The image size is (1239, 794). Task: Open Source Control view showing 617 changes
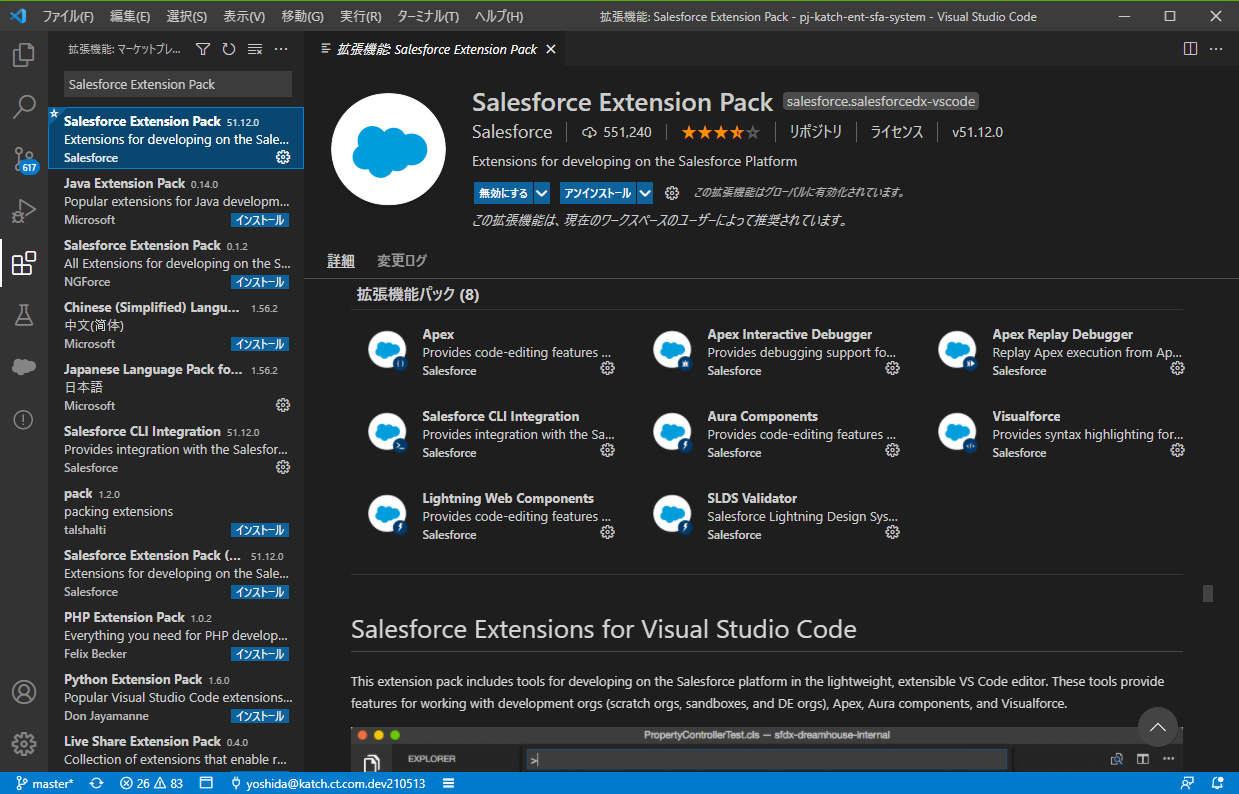tap(24, 158)
